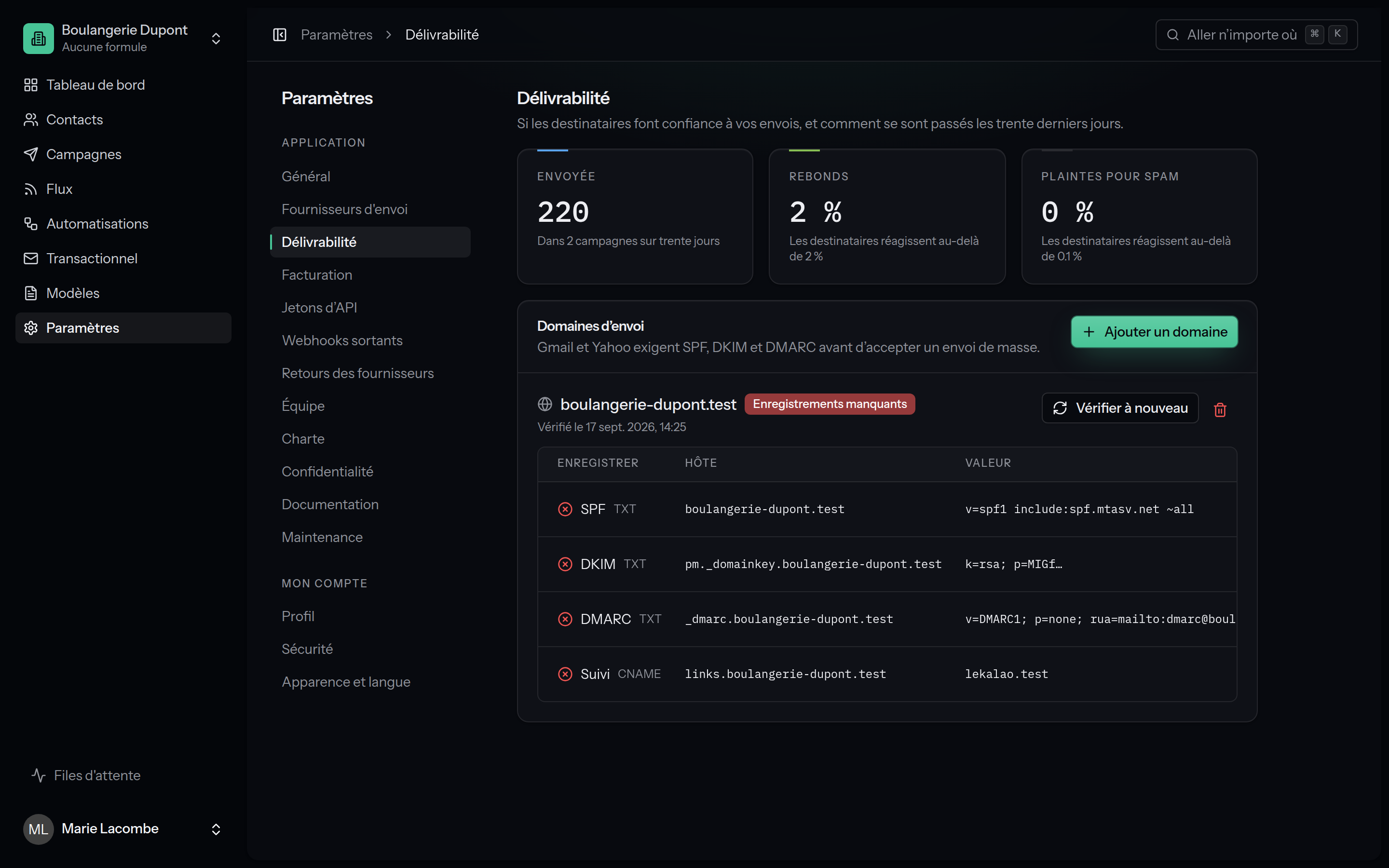Open Confidentialité settings
The width and height of the screenshot is (1389, 868).
click(370, 471)
